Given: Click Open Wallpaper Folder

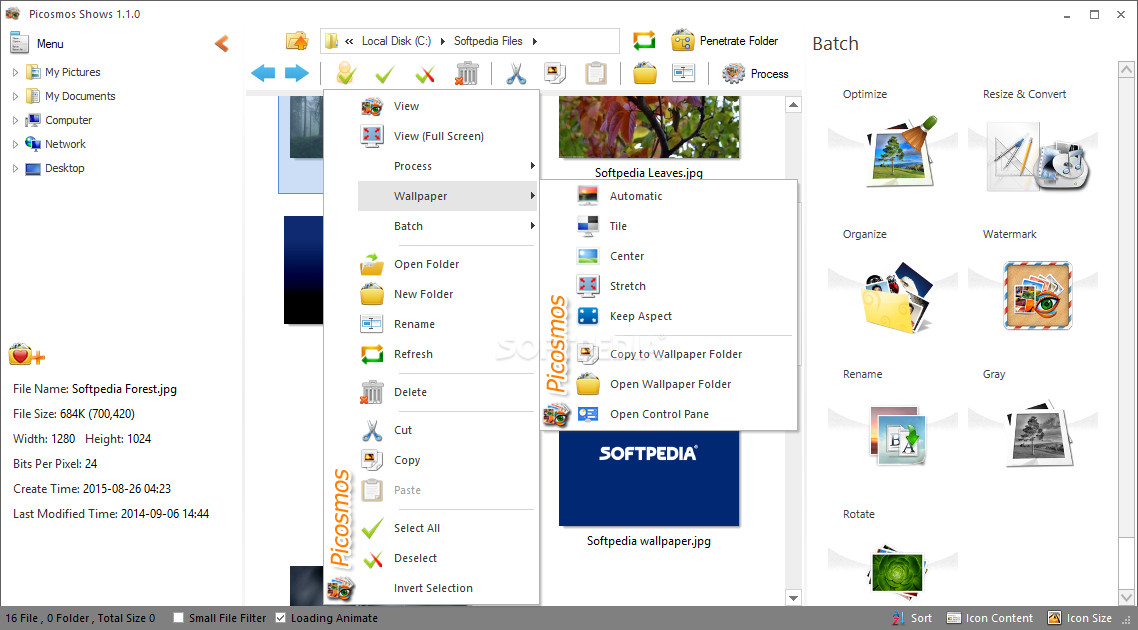Looking at the screenshot, I should [684, 384].
